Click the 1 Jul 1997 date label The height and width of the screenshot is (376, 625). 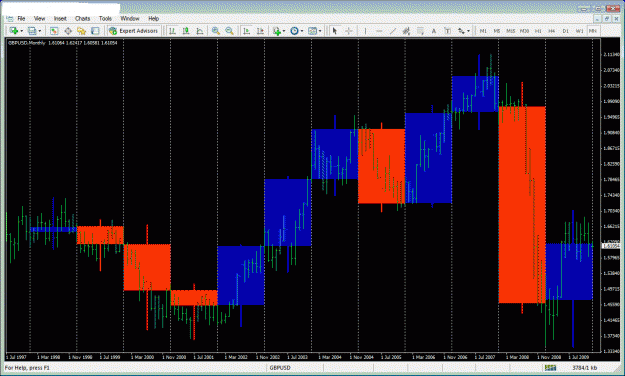[16, 357]
